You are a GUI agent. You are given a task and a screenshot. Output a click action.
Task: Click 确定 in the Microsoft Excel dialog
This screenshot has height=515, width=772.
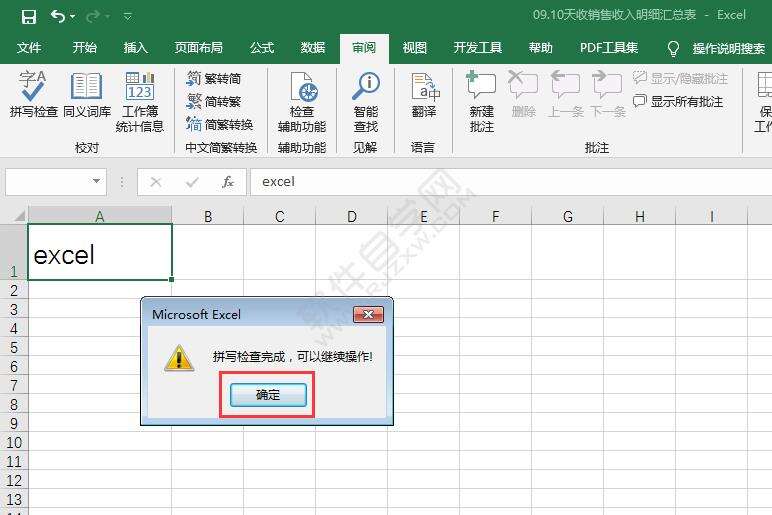268,395
